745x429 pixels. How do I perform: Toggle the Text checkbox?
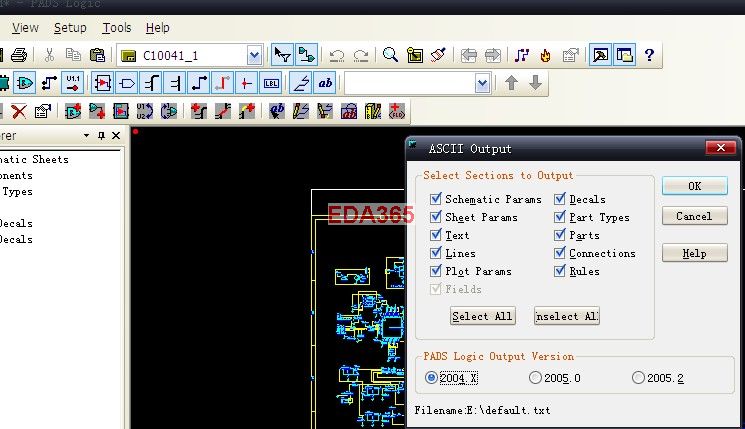[436, 235]
